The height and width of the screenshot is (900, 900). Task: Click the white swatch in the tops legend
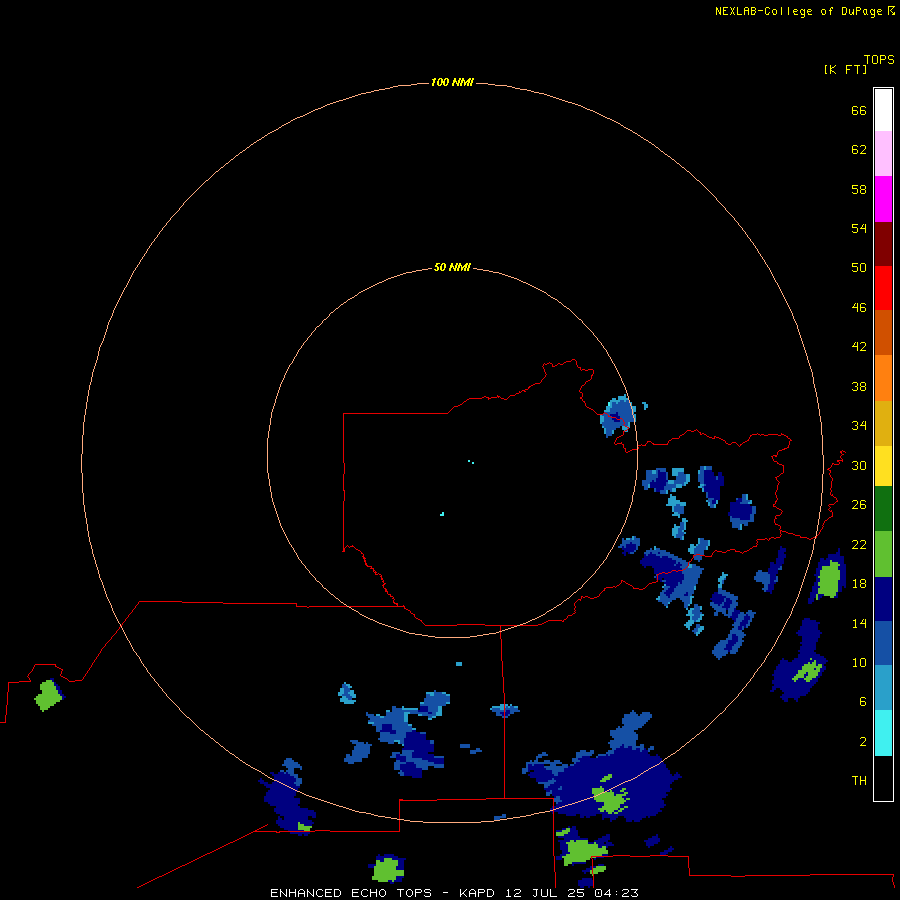[883, 110]
